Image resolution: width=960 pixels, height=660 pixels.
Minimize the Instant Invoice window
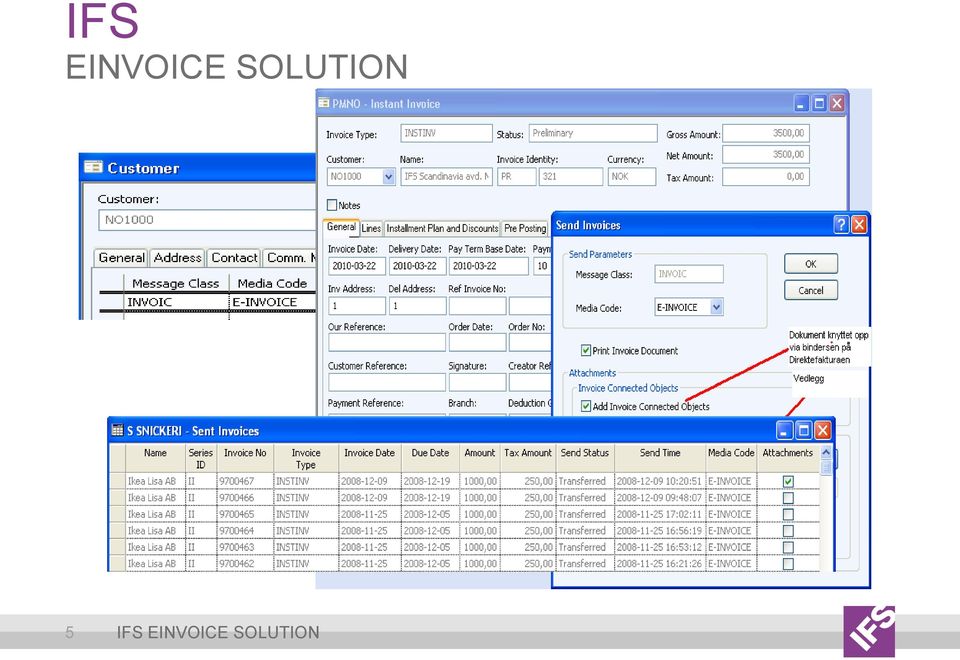click(x=801, y=103)
